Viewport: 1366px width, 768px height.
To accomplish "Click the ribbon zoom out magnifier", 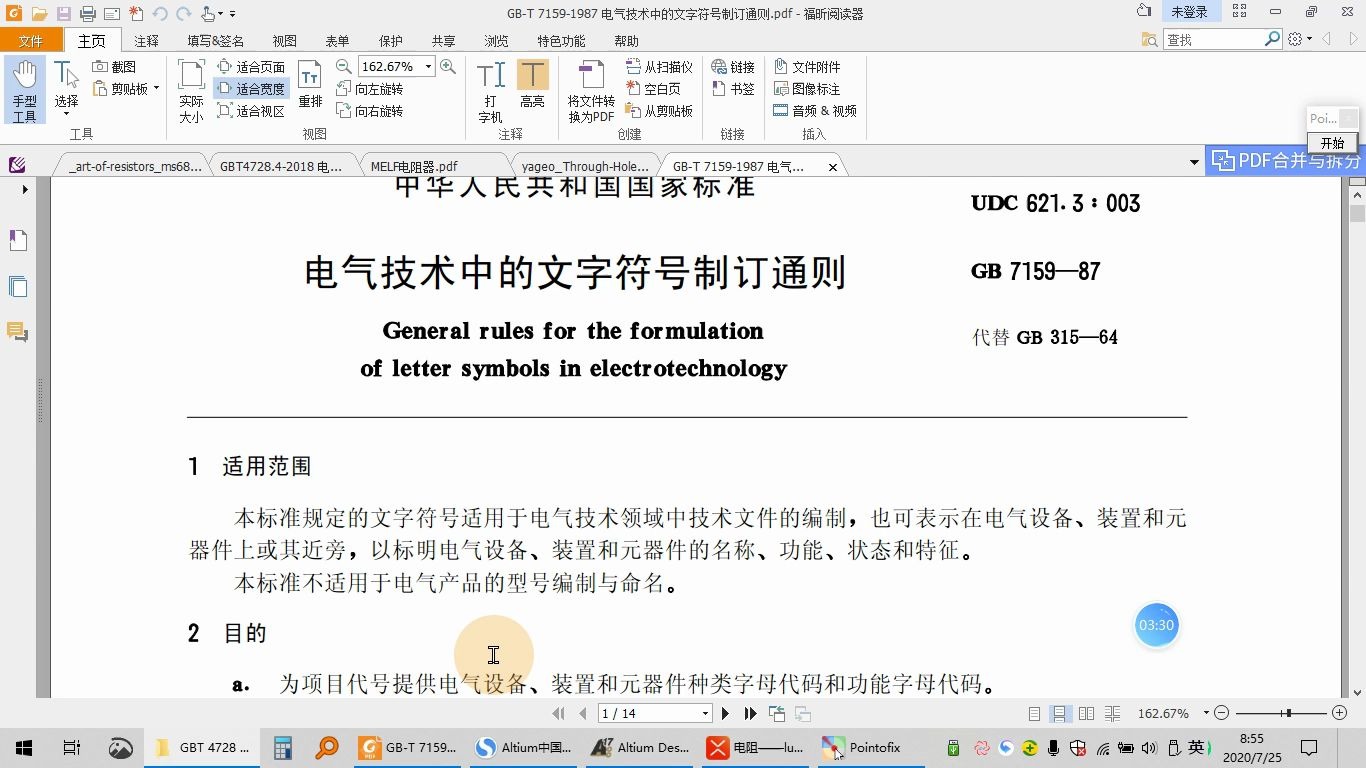I will (x=344, y=66).
